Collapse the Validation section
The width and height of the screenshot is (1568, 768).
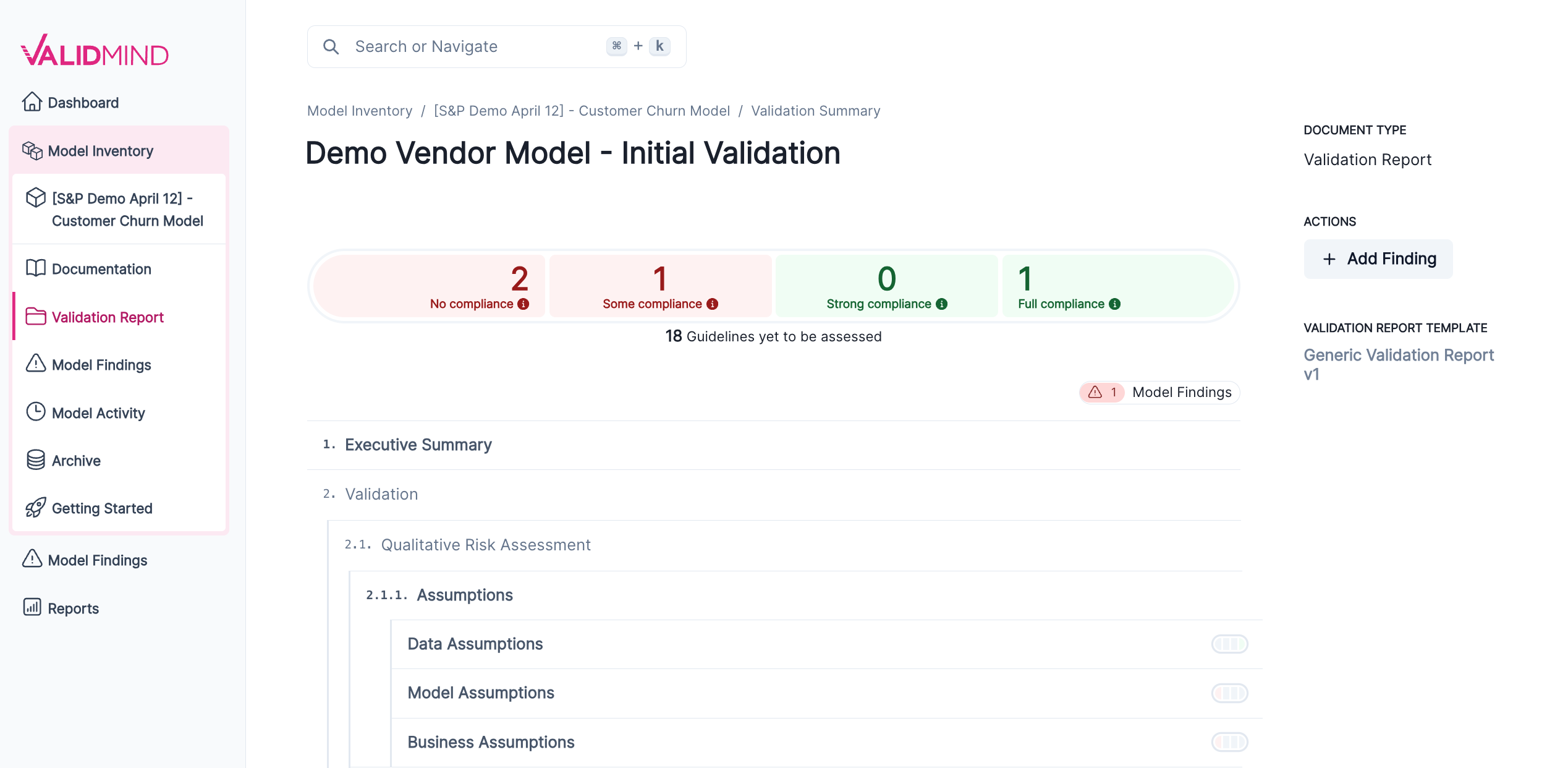coord(381,493)
